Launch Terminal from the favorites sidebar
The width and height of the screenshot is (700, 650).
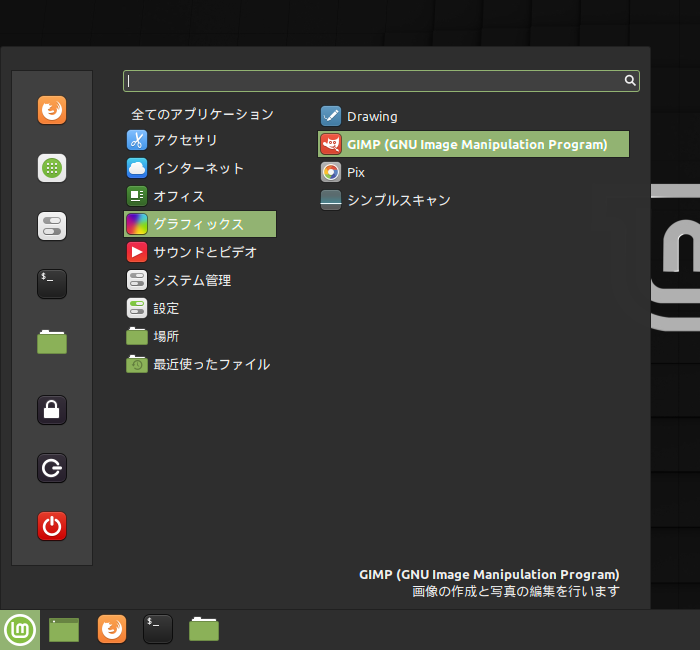tap(52, 284)
